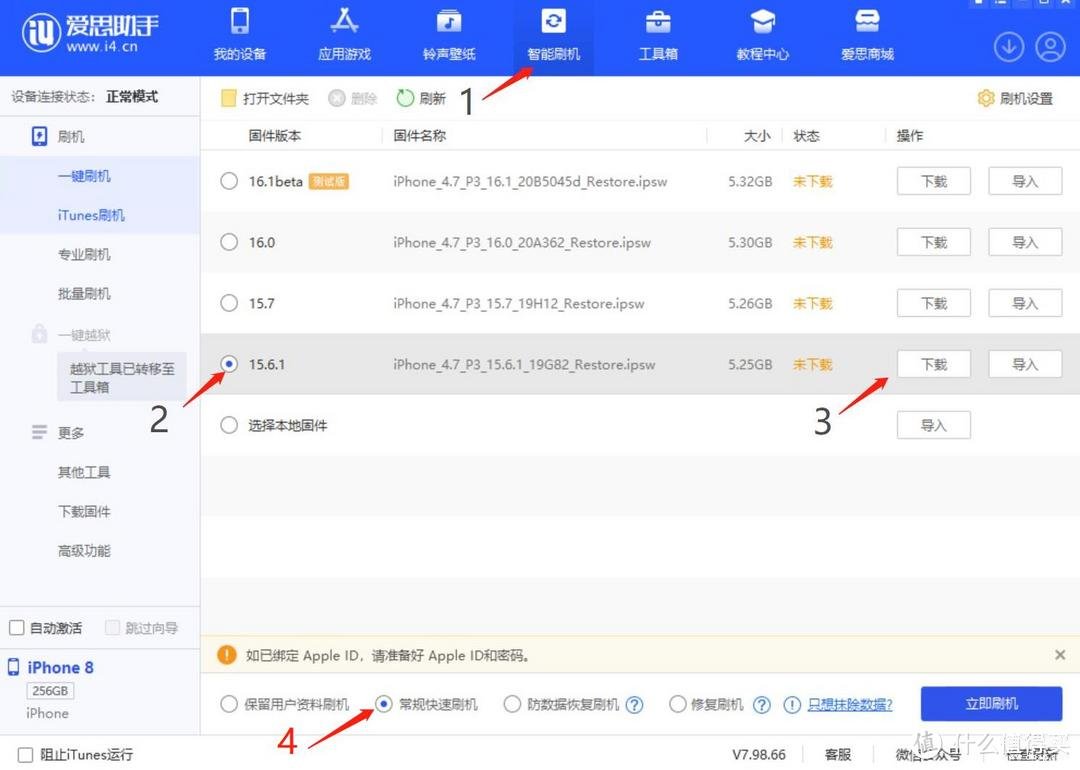Choose 防数据恢复刷机 option
The height and width of the screenshot is (770, 1080).
[x=512, y=704]
